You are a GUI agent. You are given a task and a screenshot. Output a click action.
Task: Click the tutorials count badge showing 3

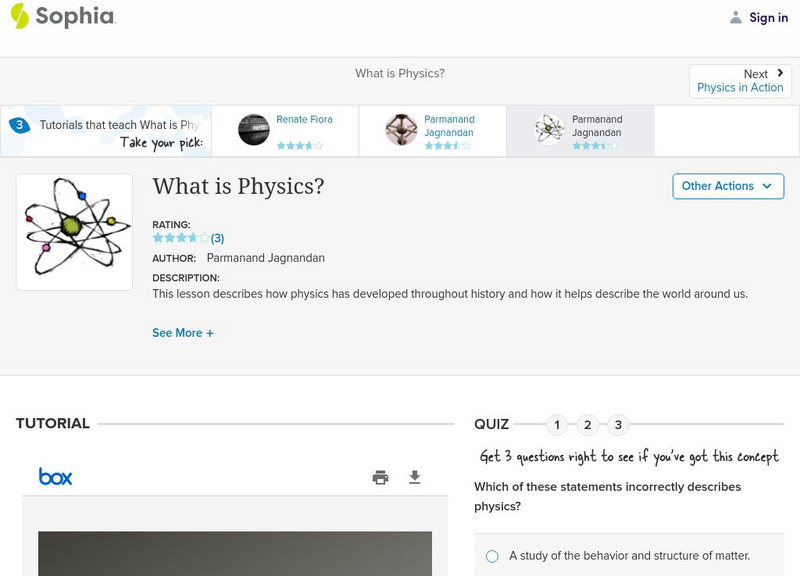[x=18, y=126]
